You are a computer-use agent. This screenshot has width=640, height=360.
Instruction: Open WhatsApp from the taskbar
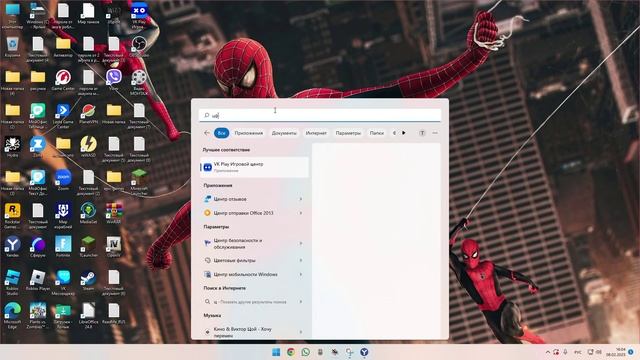[x=305, y=352]
